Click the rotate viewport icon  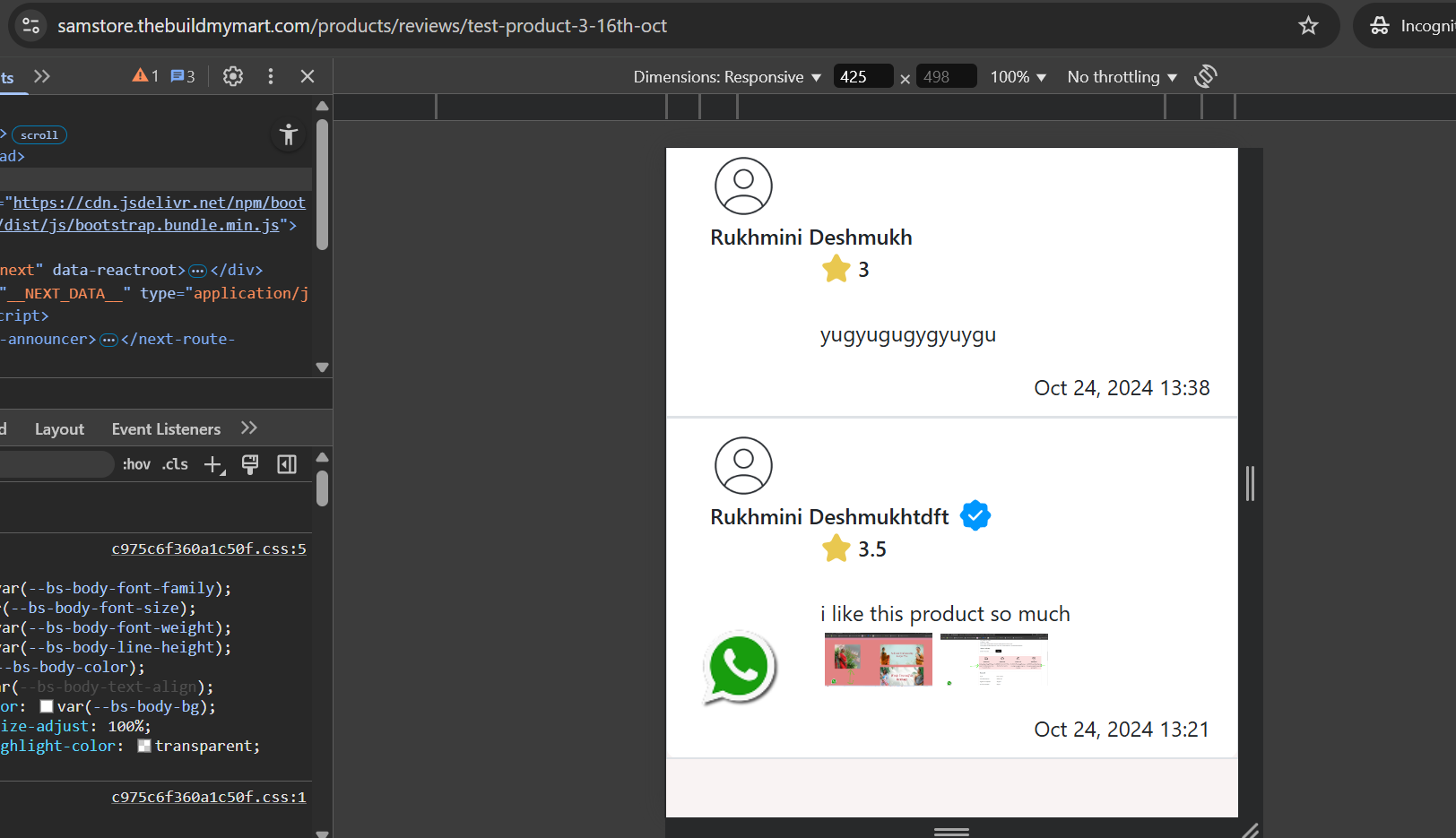(1206, 76)
